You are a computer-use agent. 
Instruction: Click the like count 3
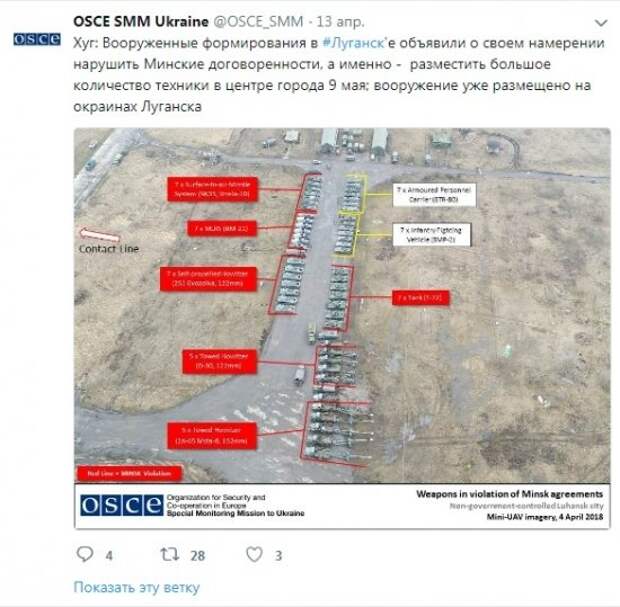[278, 556]
